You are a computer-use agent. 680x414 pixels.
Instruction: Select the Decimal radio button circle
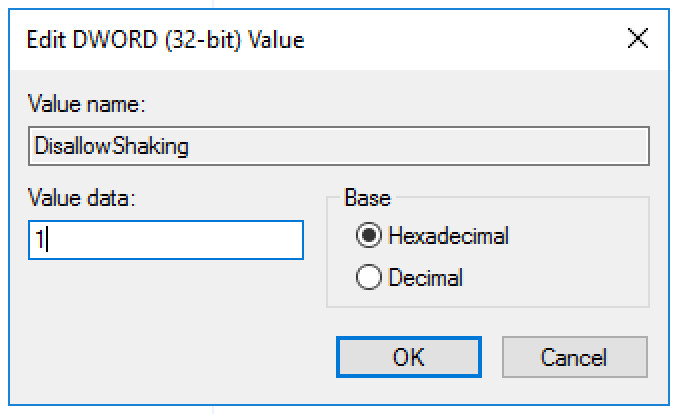coord(369,277)
